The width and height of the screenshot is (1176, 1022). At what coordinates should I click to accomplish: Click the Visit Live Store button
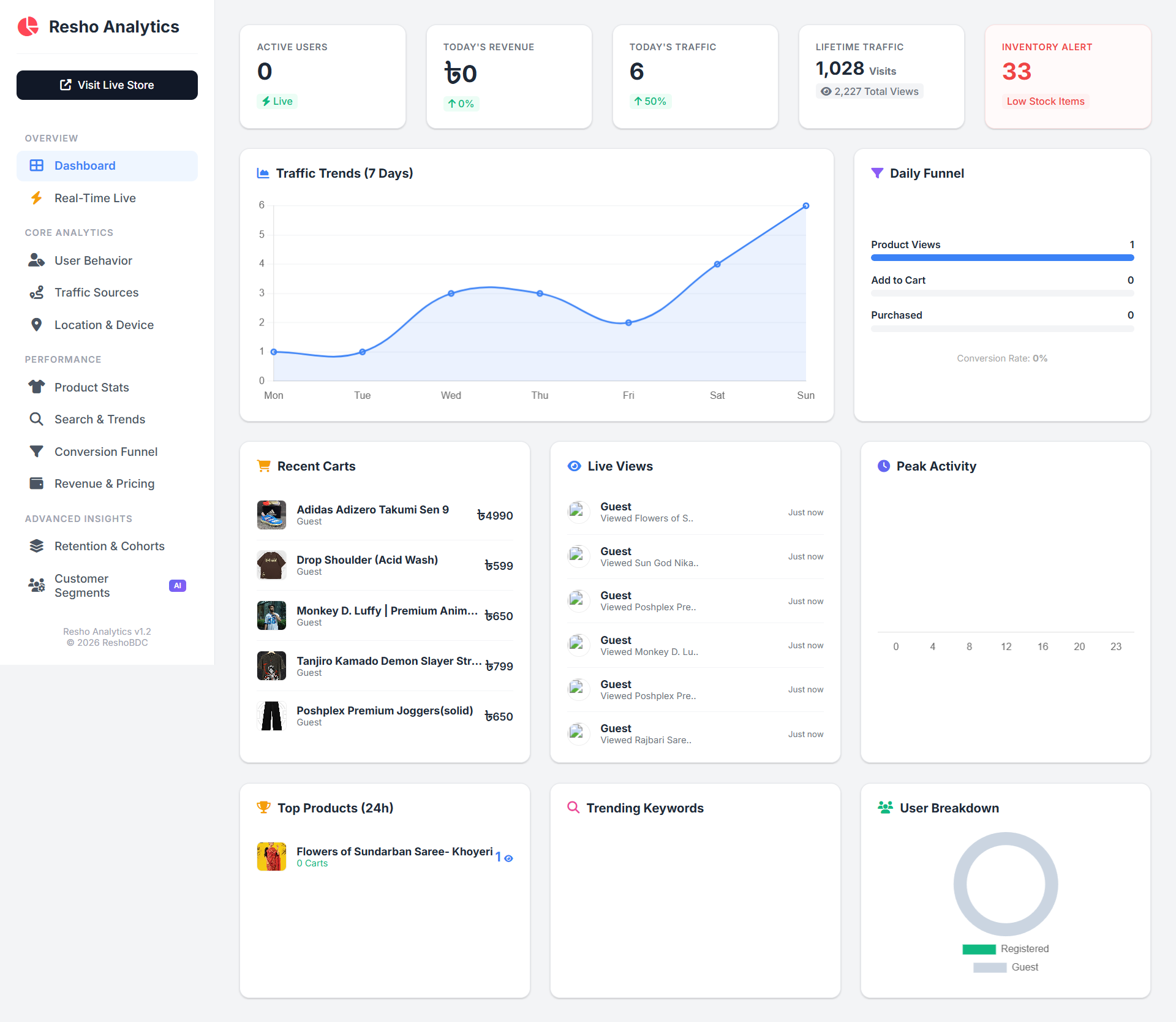107,85
